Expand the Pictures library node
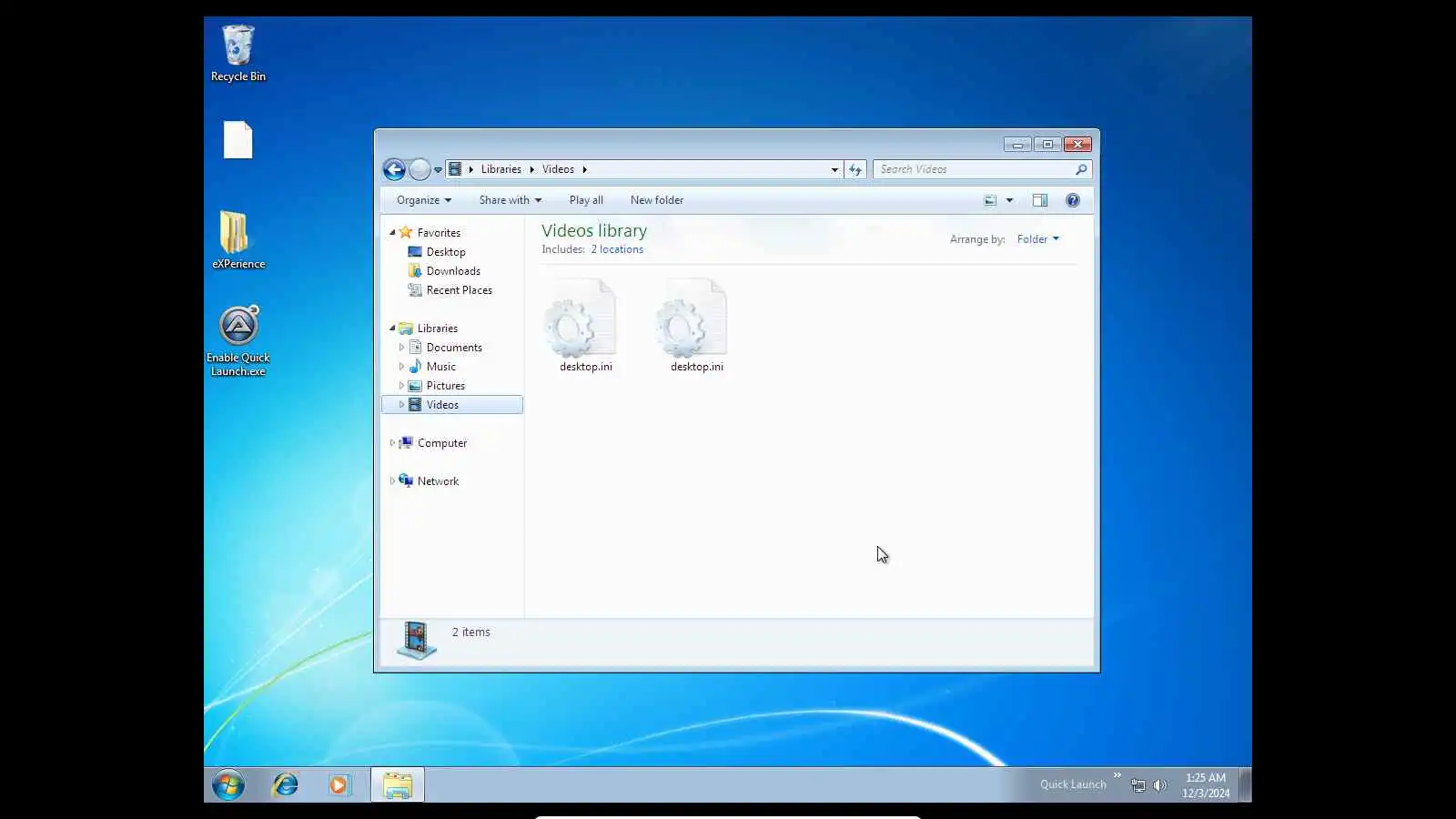This screenshot has width=1456, height=819. (x=401, y=386)
